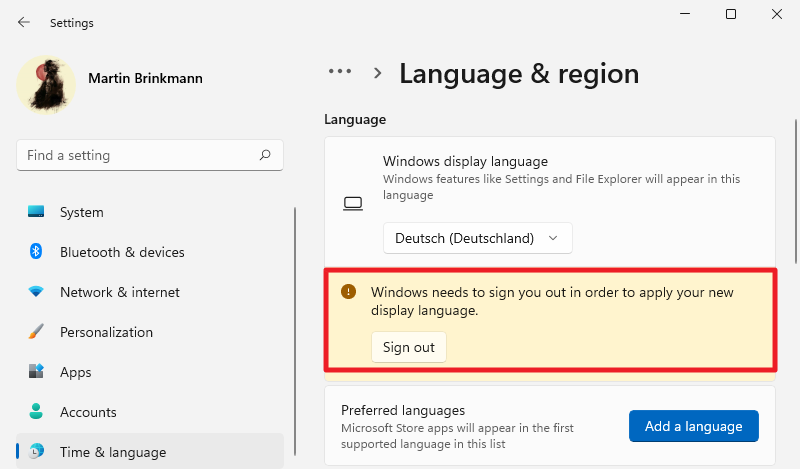Click the Accounts person icon

pyautogui.click(x=36, y=411)
